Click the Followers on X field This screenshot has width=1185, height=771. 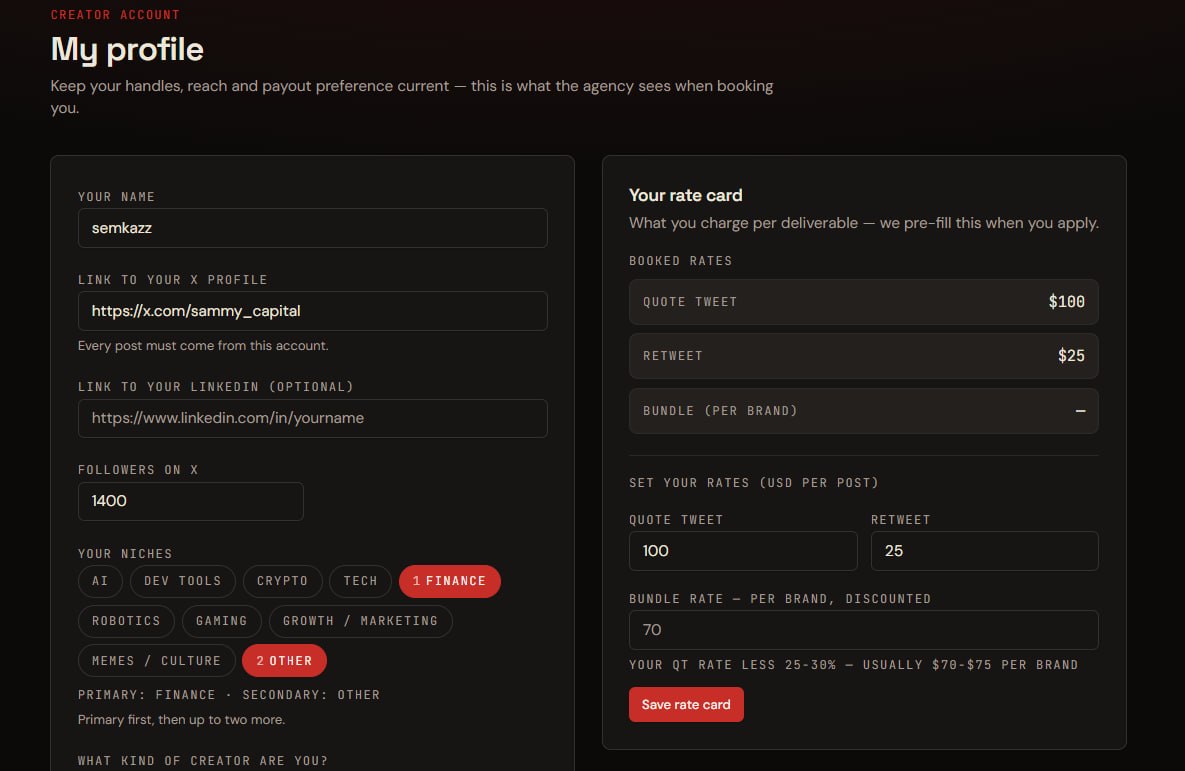tap(190, 501)
